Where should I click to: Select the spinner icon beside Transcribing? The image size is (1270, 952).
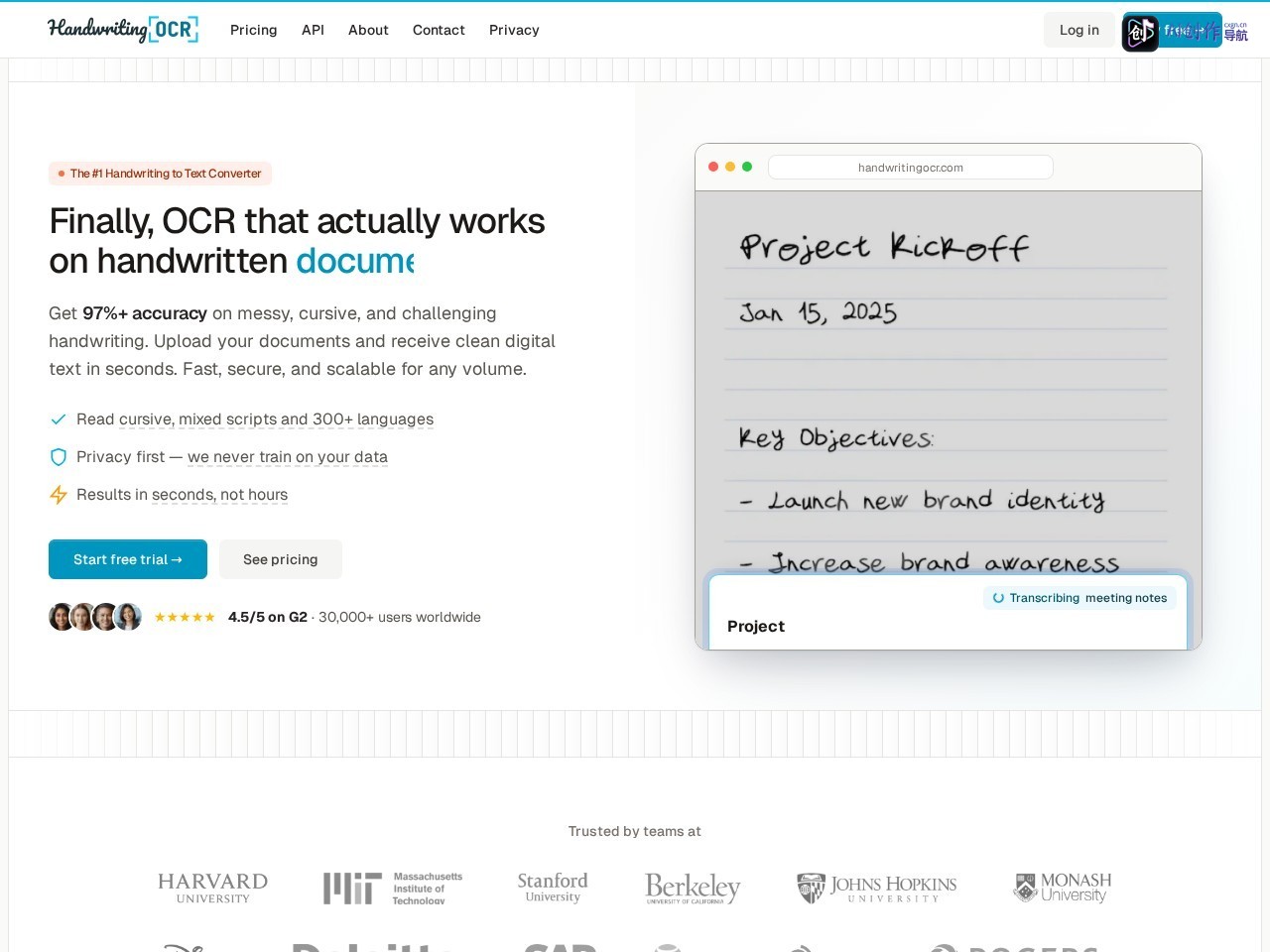pos(998,598)
